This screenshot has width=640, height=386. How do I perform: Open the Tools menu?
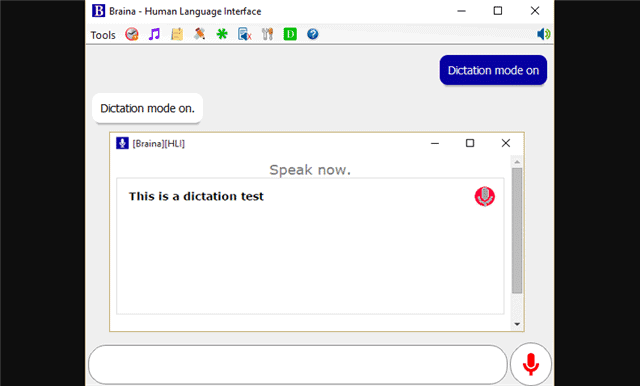103,35
